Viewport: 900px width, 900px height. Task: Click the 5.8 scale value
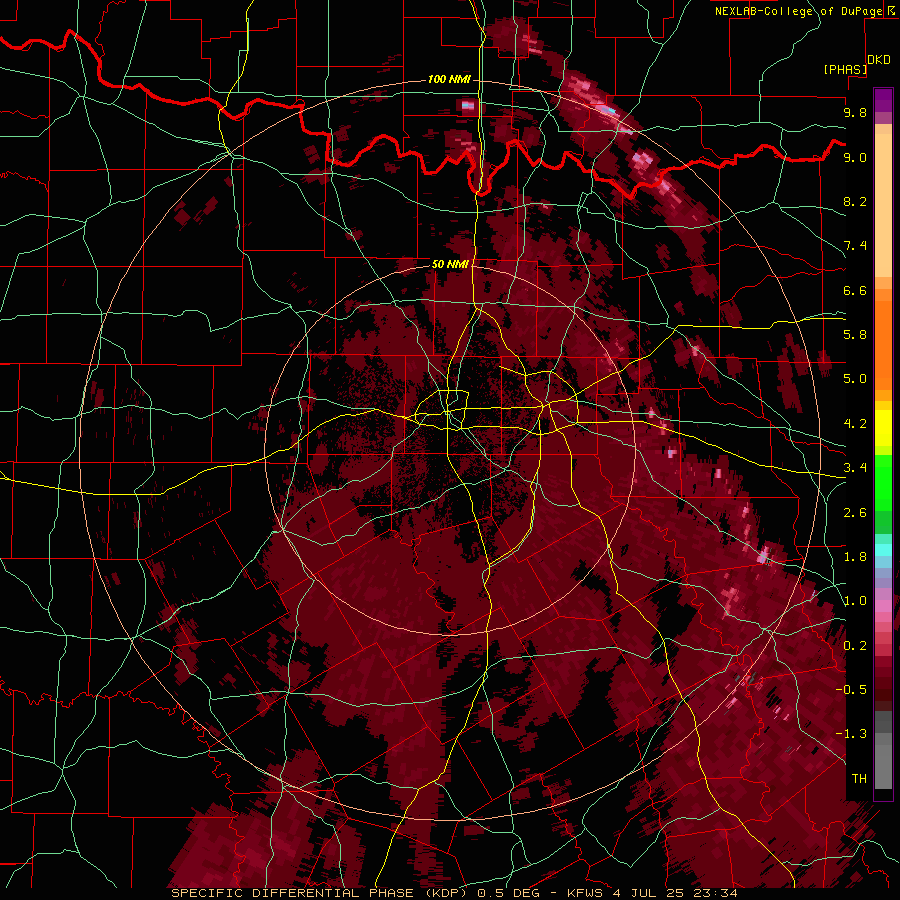click(855, 335)
